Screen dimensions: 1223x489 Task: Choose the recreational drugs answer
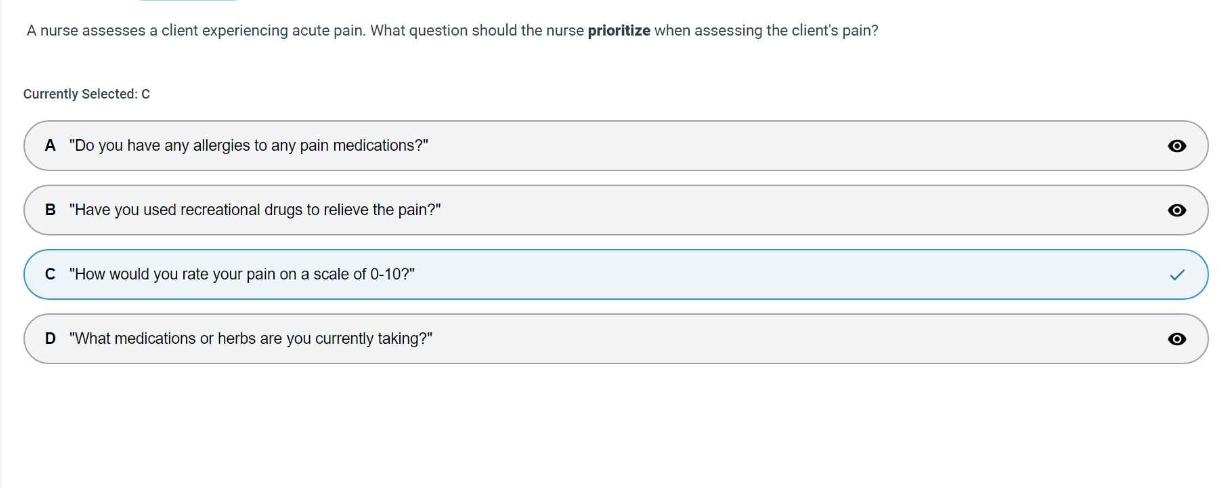255,210
